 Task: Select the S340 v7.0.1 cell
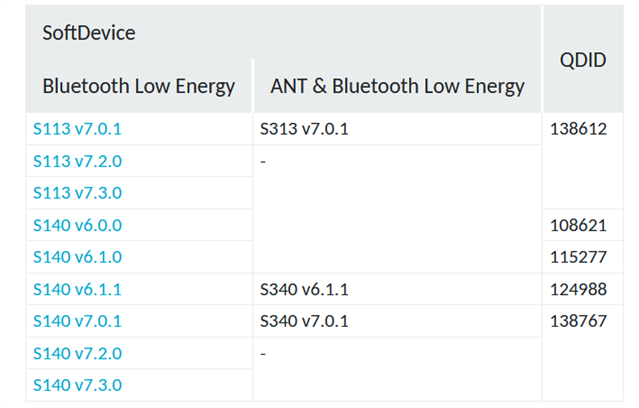(x=304, y=321)
